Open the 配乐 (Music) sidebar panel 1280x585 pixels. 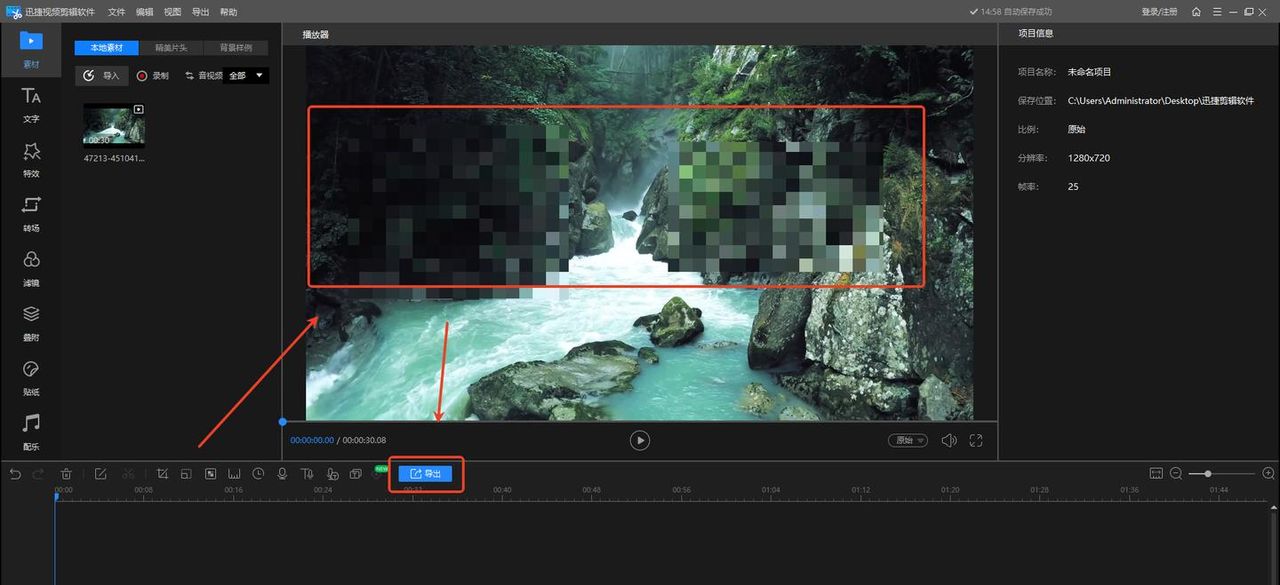pos(31,431)
